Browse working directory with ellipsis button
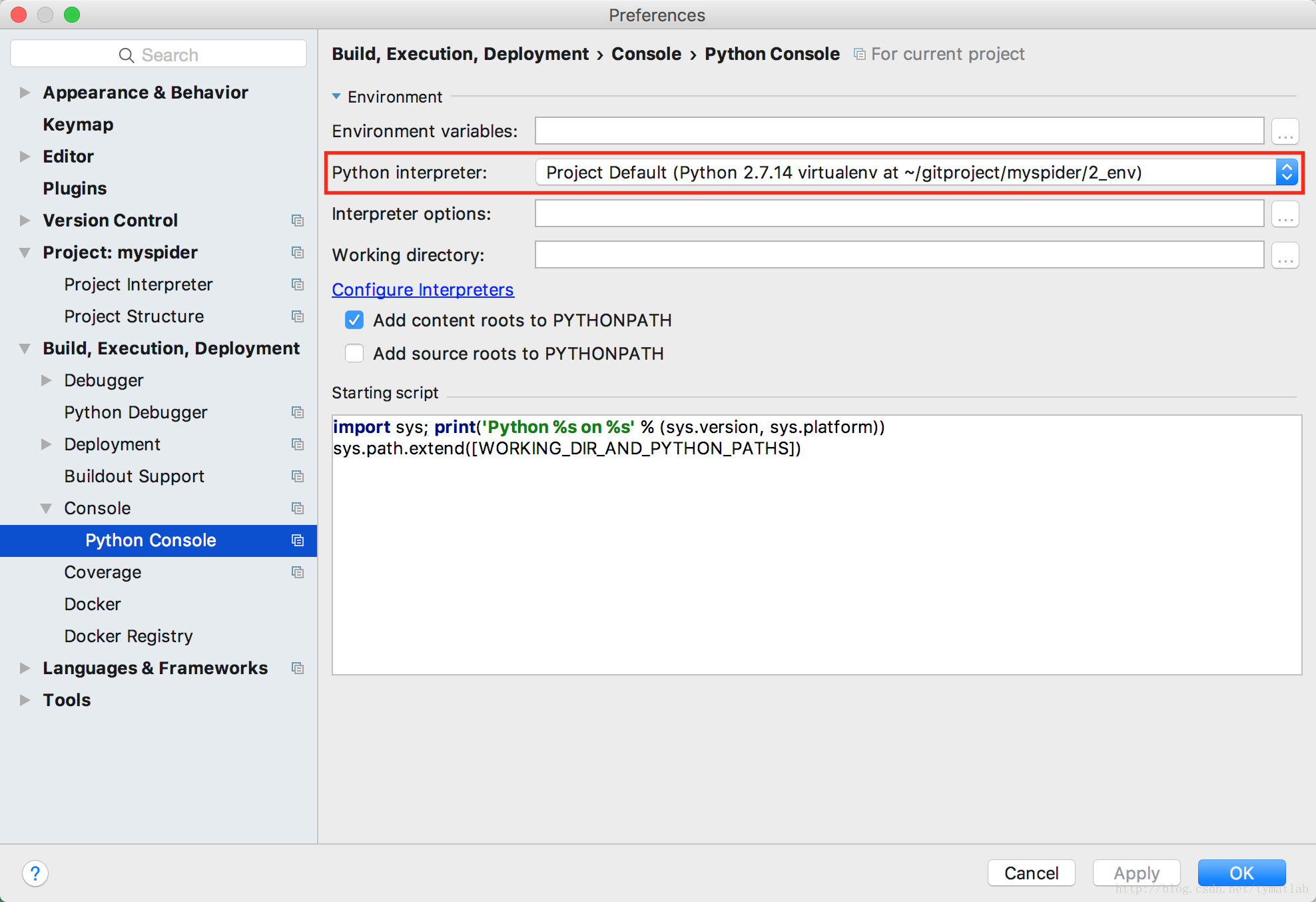 pyautogui.click(x=1285, y=255)
